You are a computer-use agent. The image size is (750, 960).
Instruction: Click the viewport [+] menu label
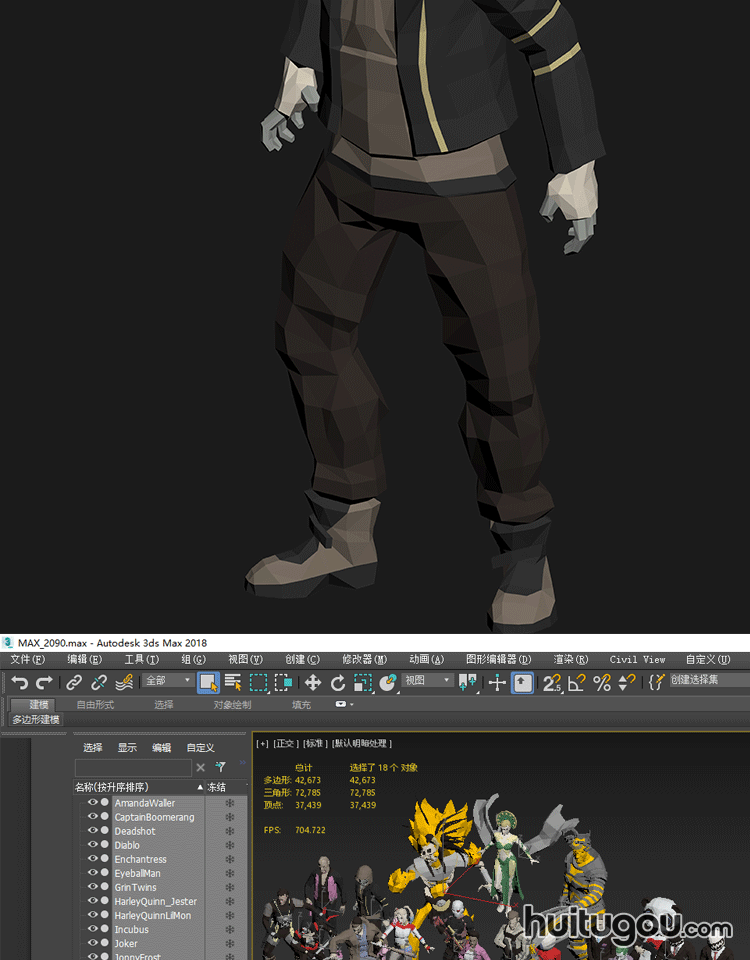pos(262,744)
